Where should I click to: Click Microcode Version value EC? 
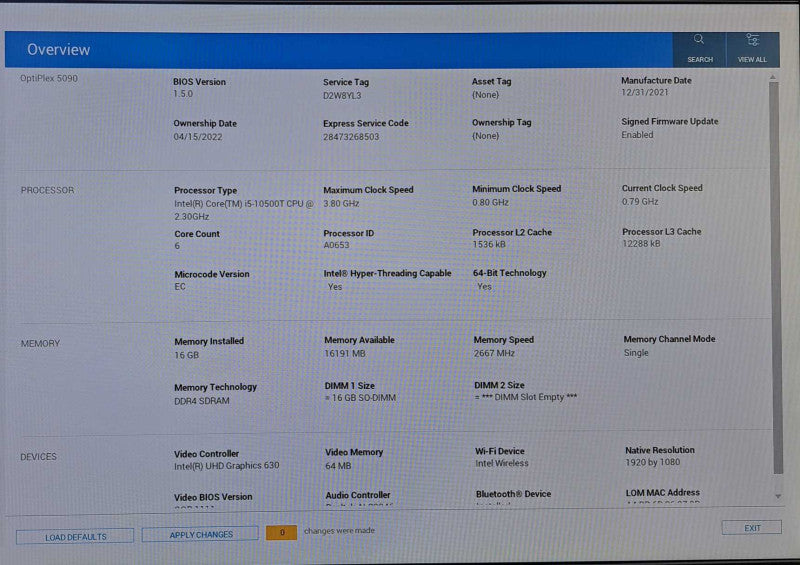click(180, 287)
